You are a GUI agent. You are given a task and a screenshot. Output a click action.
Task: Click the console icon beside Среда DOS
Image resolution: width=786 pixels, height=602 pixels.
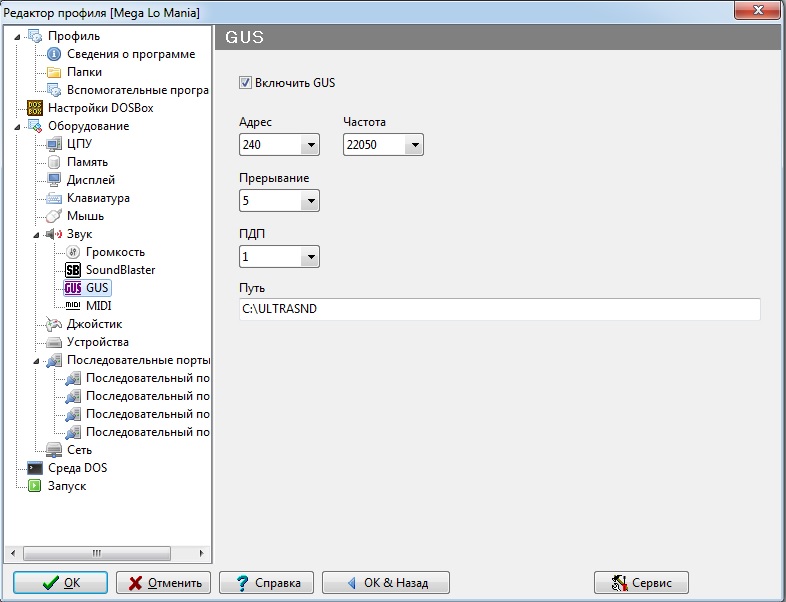(35, 468)
